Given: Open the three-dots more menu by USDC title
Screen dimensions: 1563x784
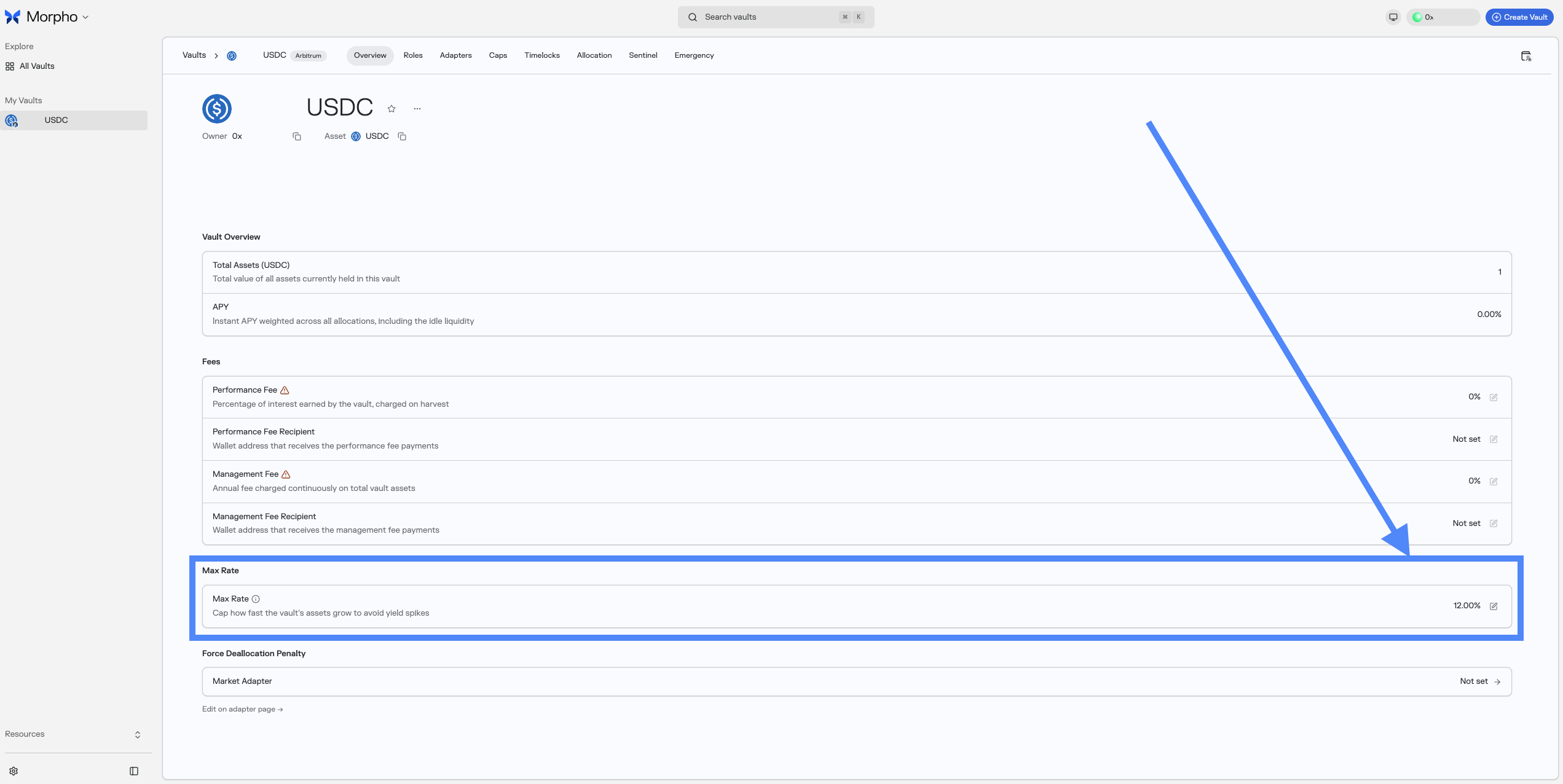Looking at the screenshot, I should click(x=417, y=109).
